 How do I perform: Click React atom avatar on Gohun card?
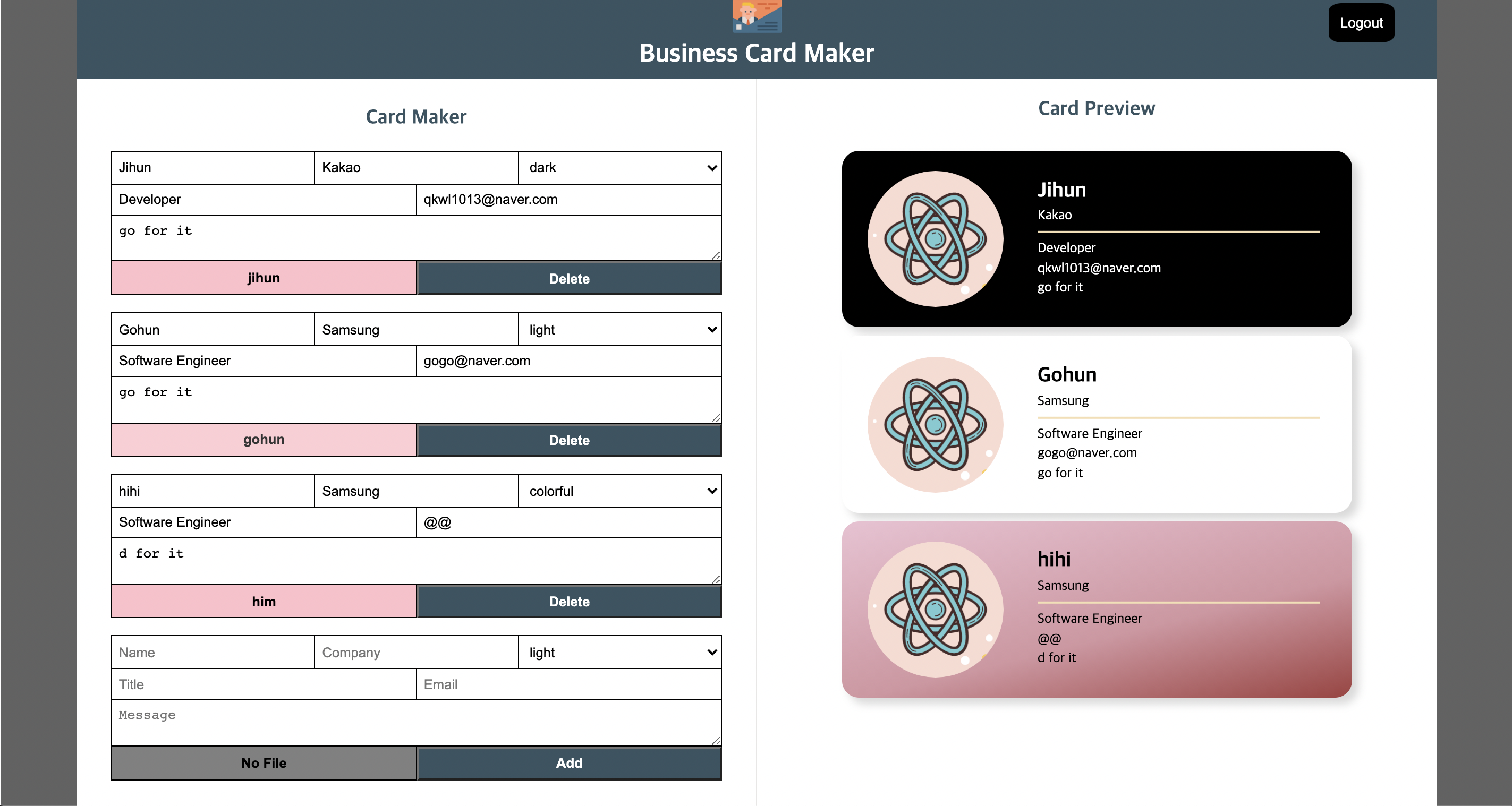(x=935, y=425)
